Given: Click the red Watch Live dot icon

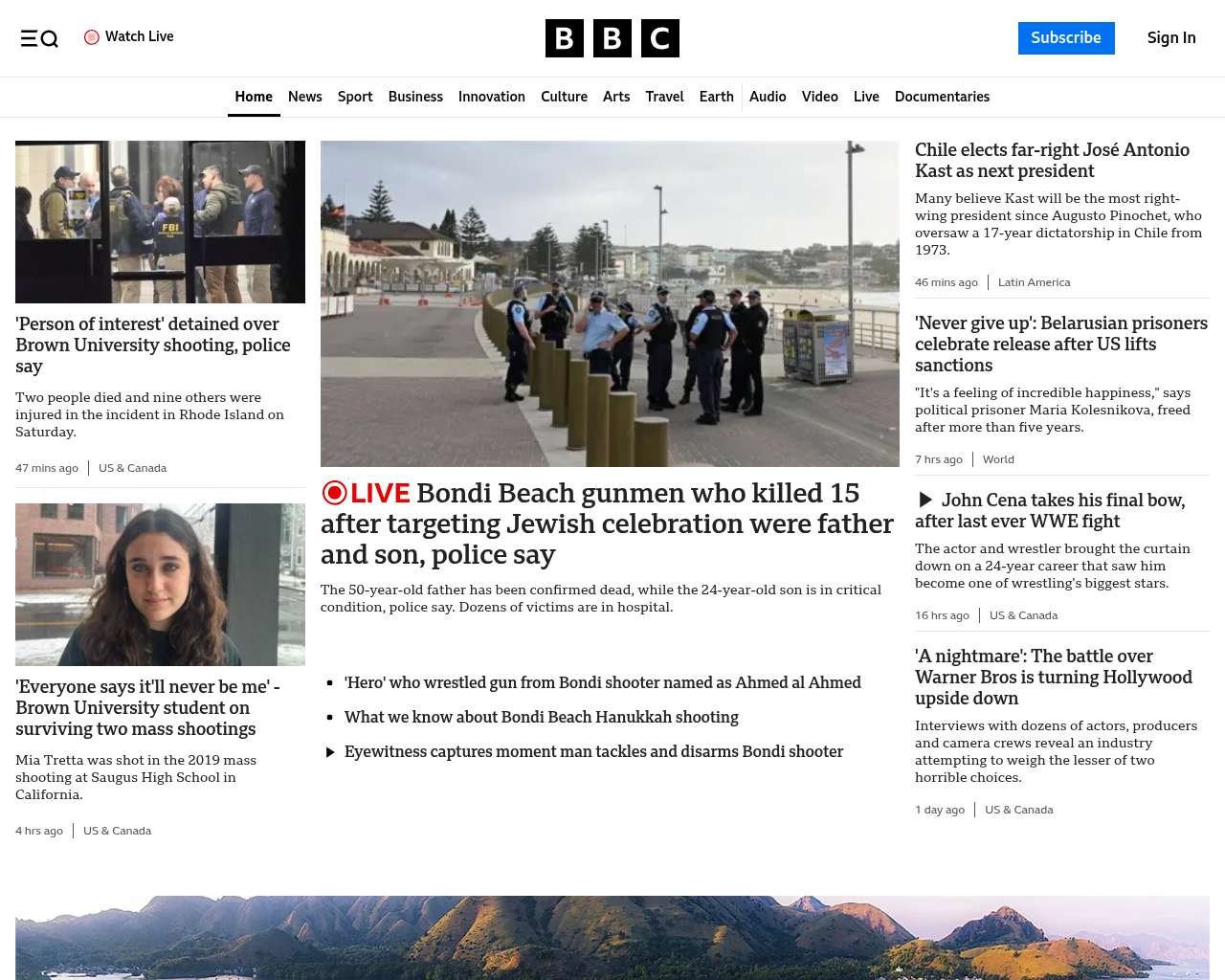Looking at the screenshot, I should 92,37.
